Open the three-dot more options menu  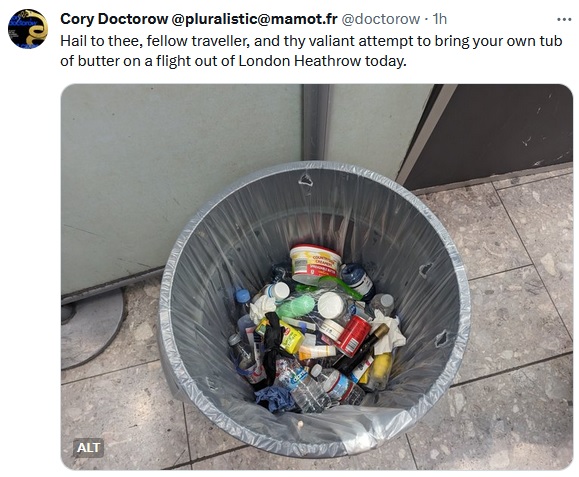pos(564,20)
